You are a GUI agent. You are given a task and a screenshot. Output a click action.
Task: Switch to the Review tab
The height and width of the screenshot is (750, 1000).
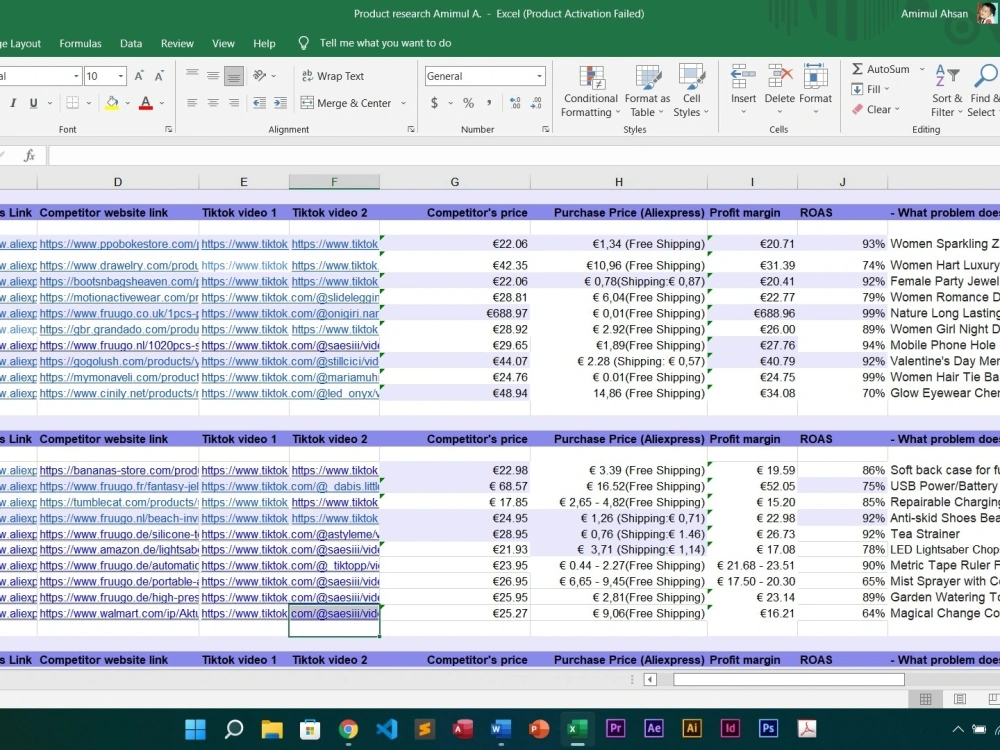(x=177, y=43)
